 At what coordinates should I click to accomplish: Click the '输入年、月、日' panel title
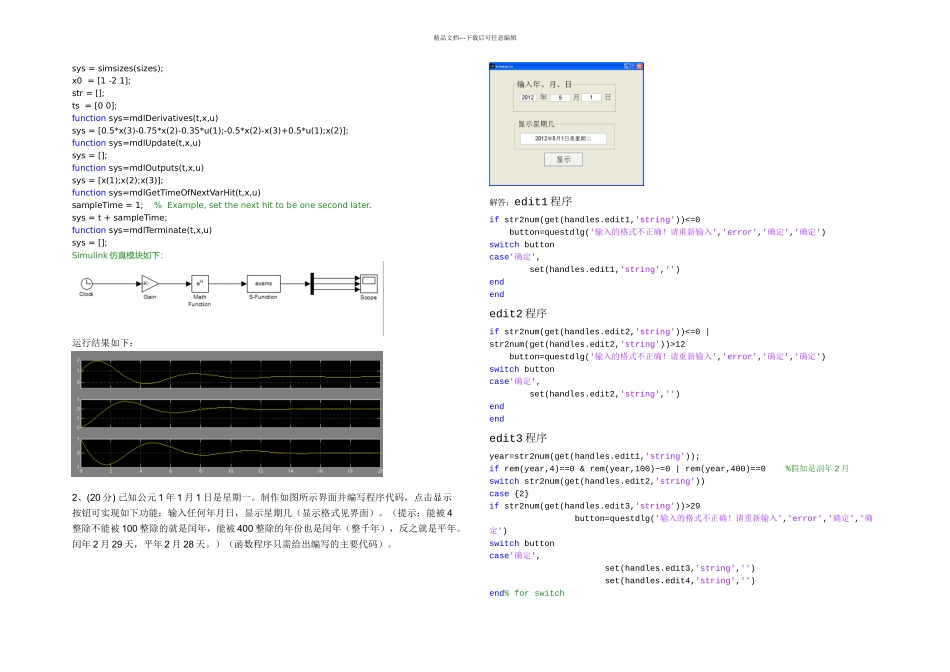pyautogui.click(x=544, y=84)
